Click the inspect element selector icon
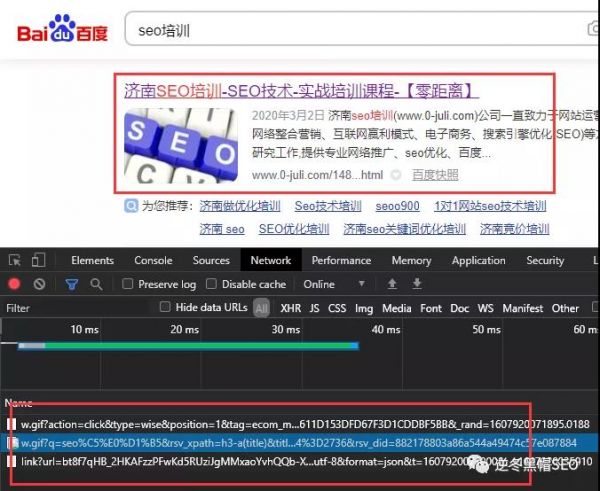Viewport: 600px width, 491px height. pyautogui.click(x=14, y=260)
